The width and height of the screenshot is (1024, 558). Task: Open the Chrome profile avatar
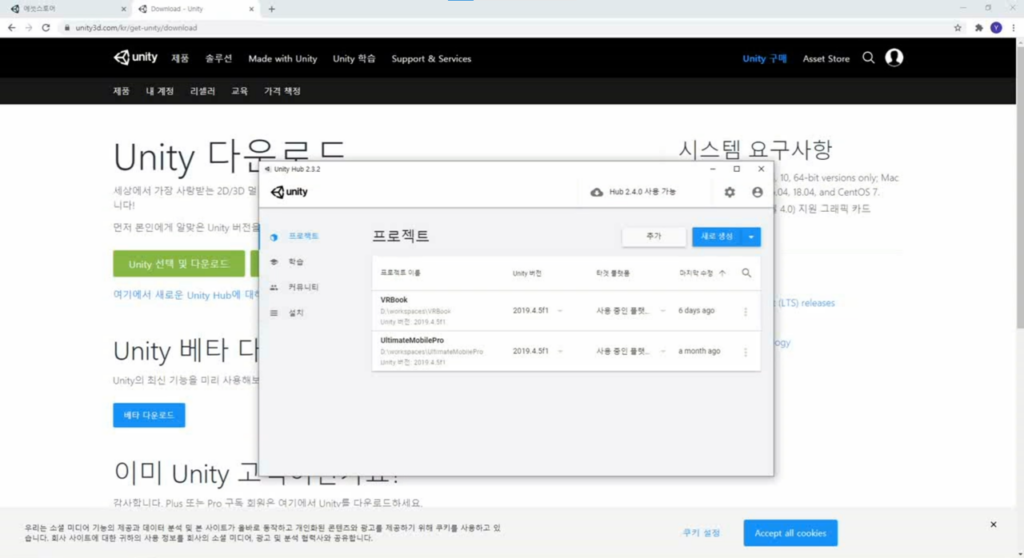[996, 28]
